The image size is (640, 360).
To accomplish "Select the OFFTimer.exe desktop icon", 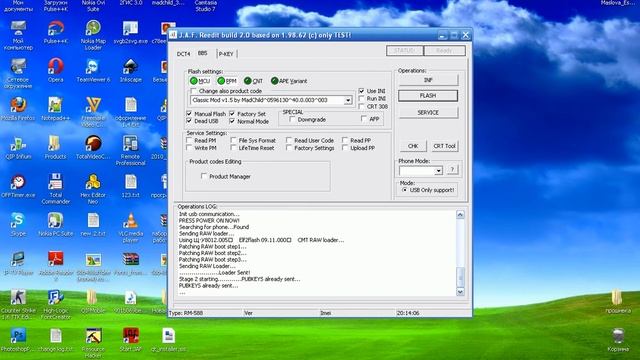I will click(x=18, y=182).
